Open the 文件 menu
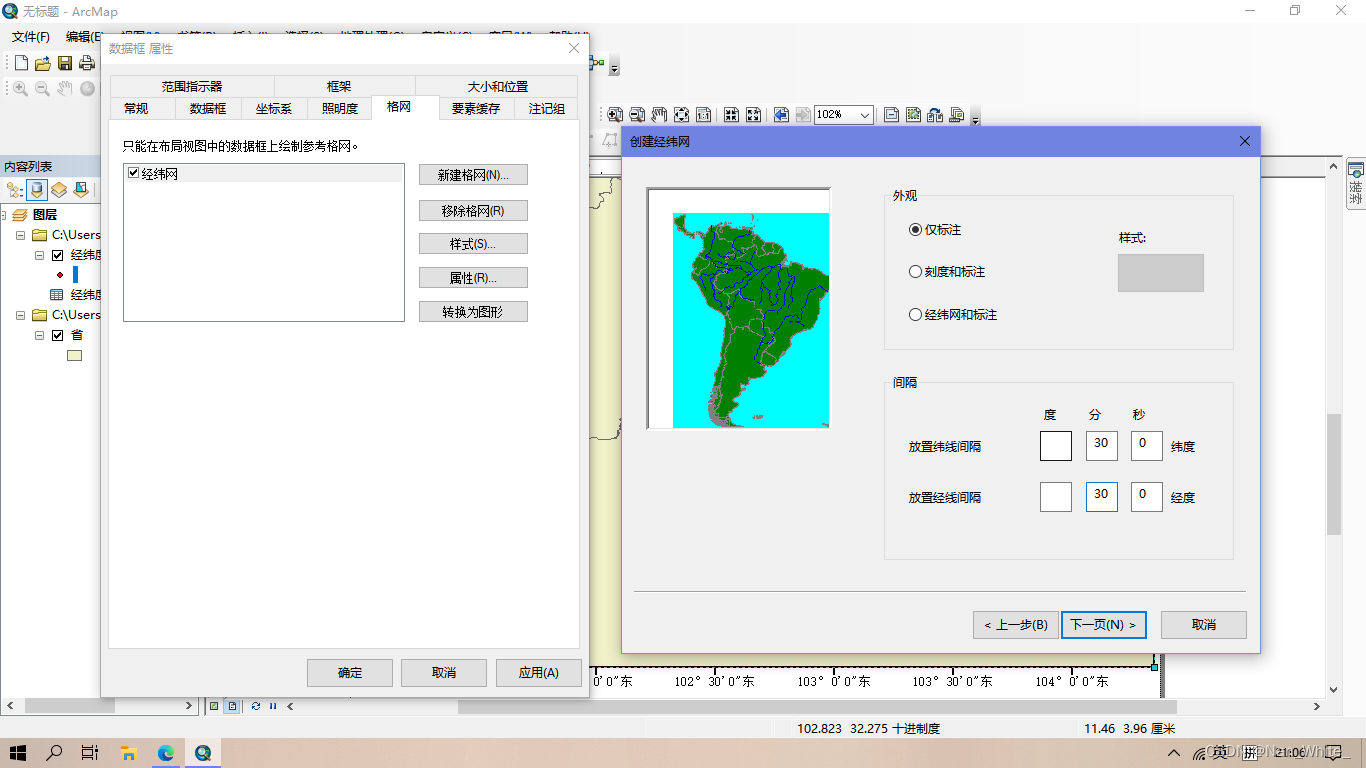The image size is (1366, 768). click(x=29, y=36)
